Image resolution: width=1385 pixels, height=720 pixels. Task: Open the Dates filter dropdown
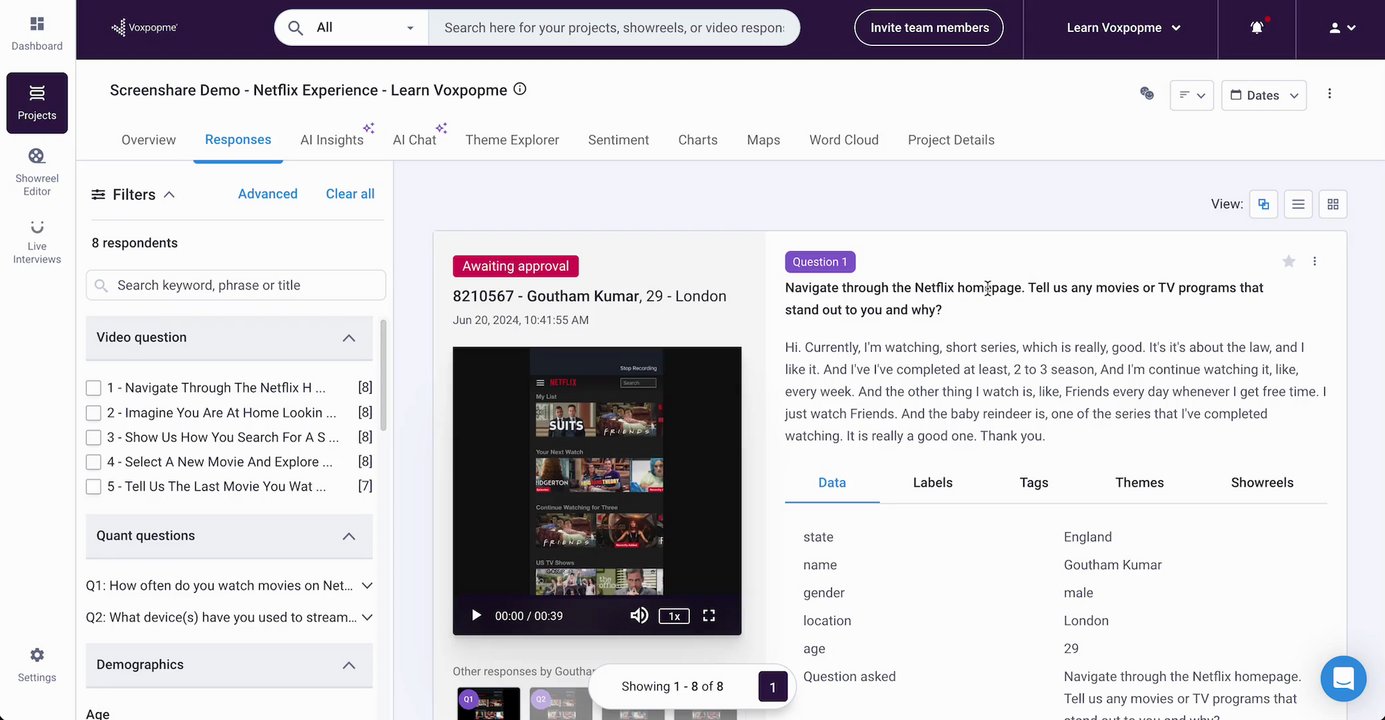pos(1264,95)
